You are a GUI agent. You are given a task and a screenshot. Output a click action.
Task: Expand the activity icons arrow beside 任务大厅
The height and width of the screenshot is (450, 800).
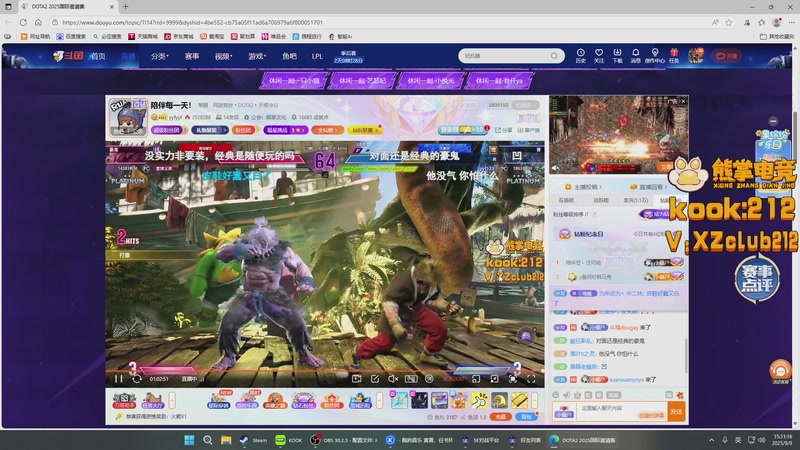click(172, 401)
